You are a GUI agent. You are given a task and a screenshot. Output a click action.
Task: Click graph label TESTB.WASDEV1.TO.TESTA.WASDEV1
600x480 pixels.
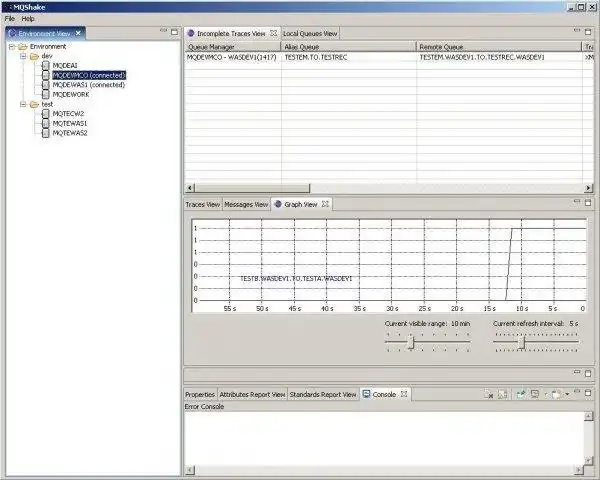pos(296,279)
